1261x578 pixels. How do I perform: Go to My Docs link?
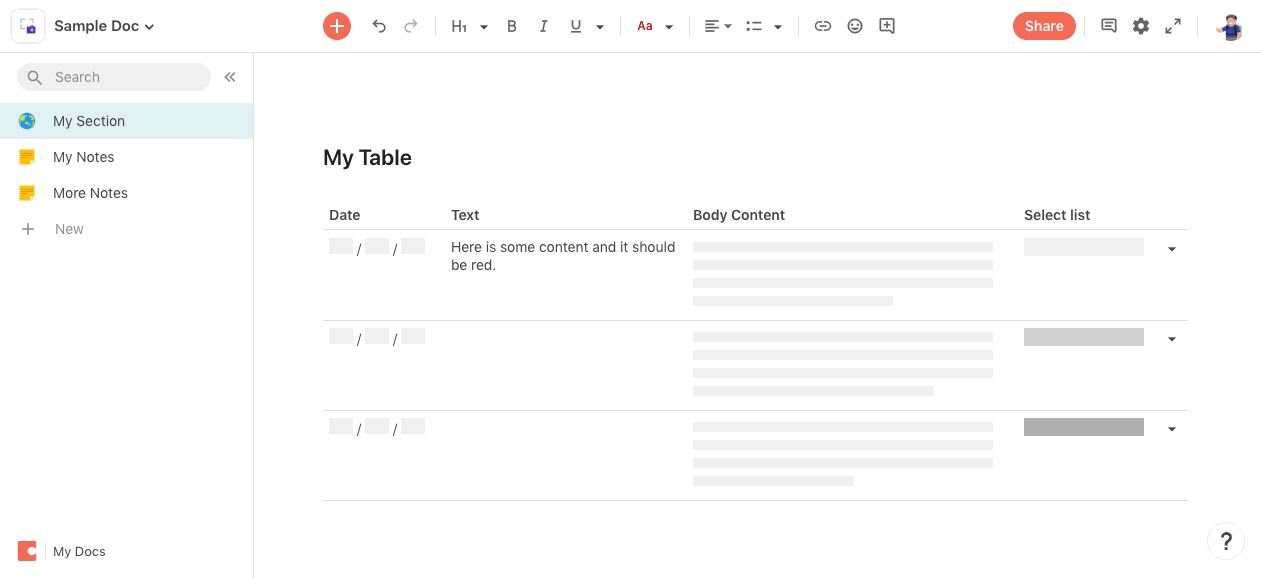click(x=79, y=551)
